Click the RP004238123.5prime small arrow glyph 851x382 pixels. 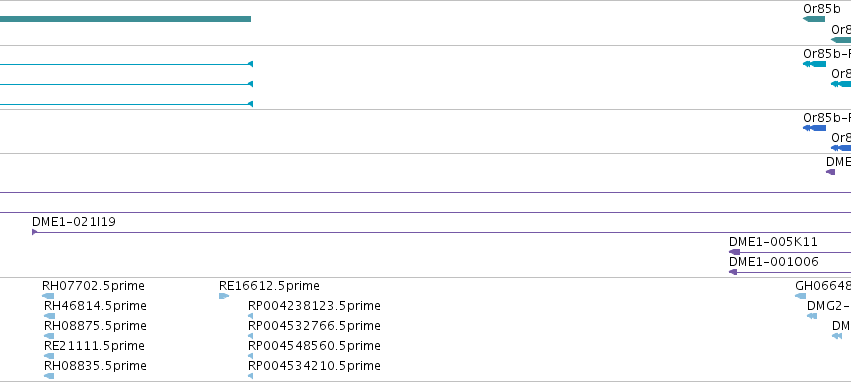click(250, 316)
